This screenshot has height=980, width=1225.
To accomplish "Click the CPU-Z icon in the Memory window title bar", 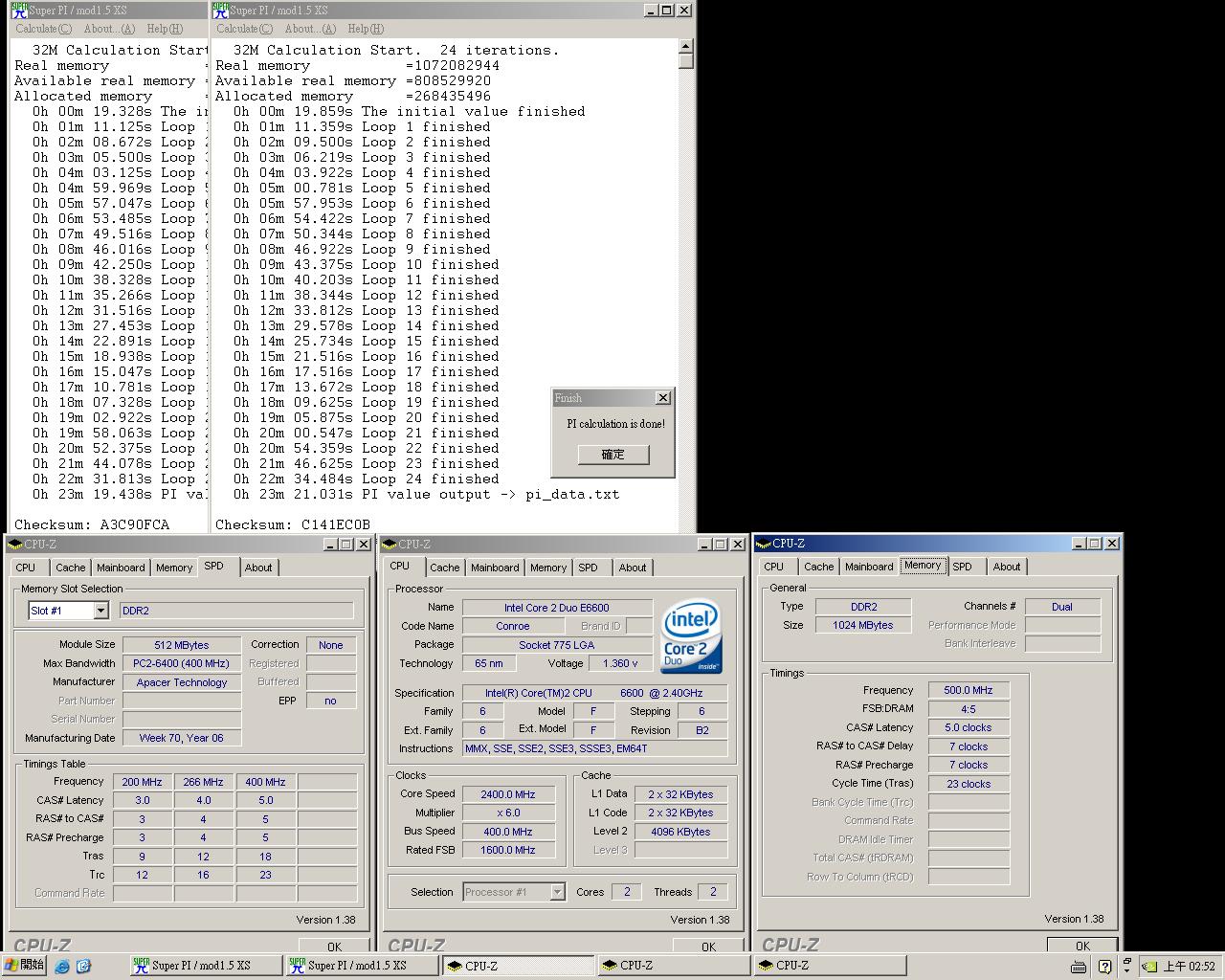I will pos(764,544).
